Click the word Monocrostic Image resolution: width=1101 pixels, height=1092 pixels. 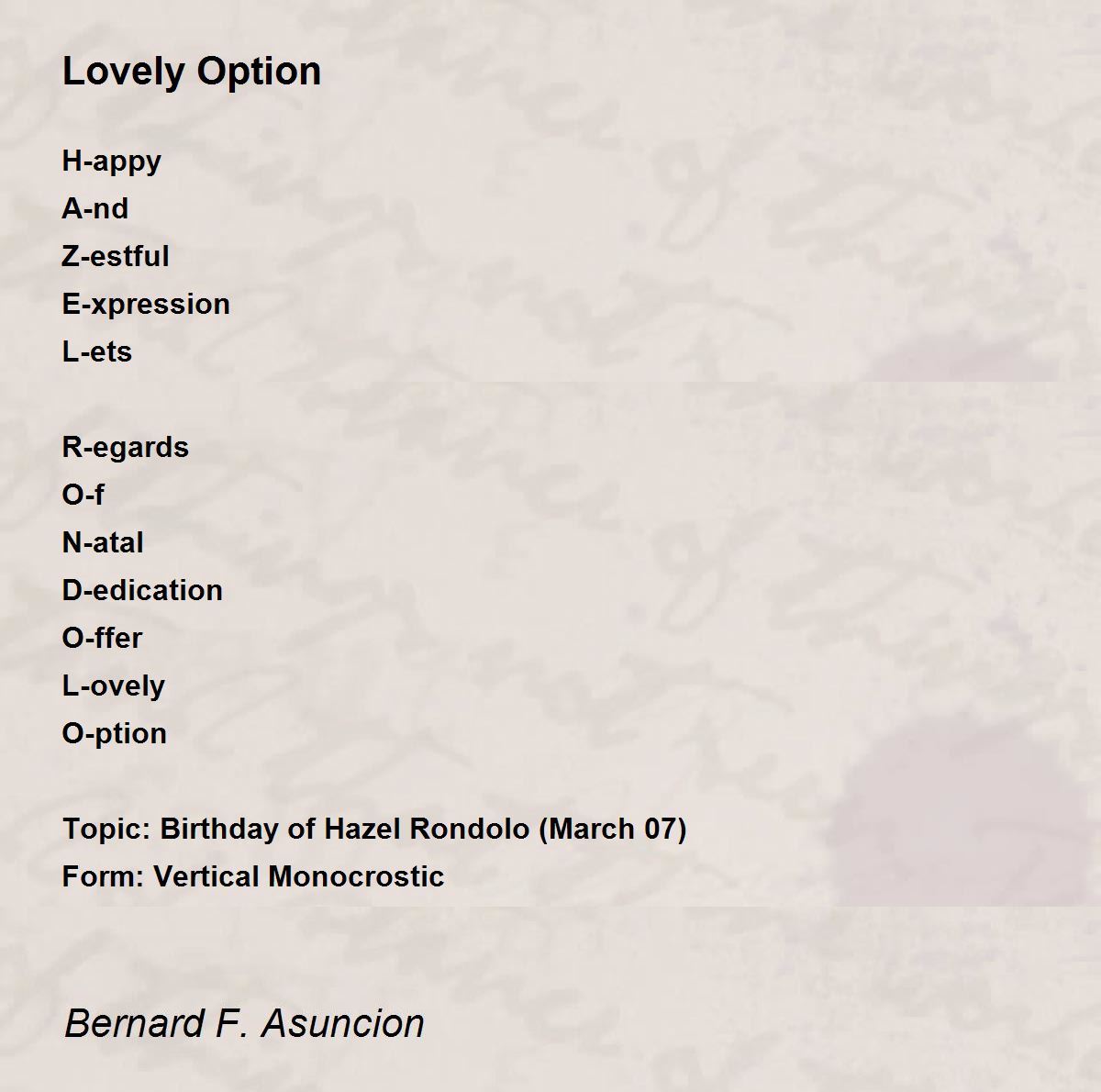click(358, 876)
